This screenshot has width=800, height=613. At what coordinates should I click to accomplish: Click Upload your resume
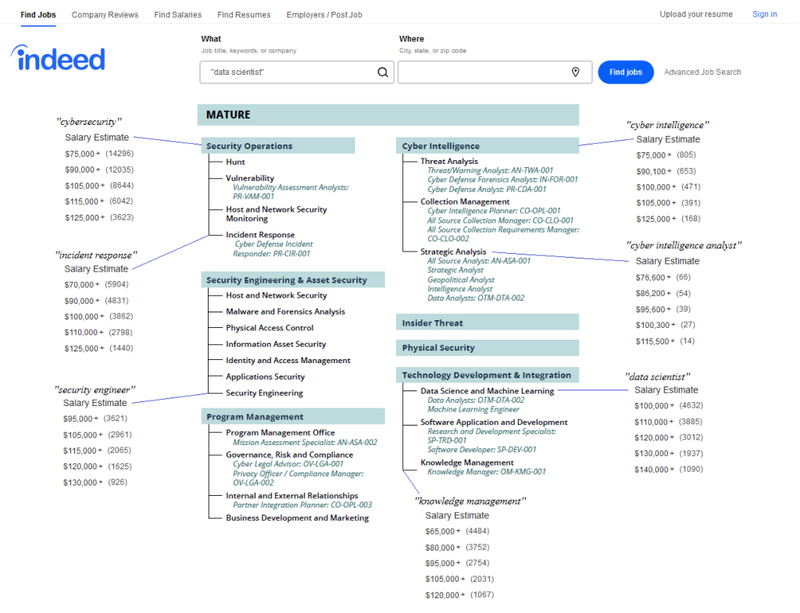point(696,15)
